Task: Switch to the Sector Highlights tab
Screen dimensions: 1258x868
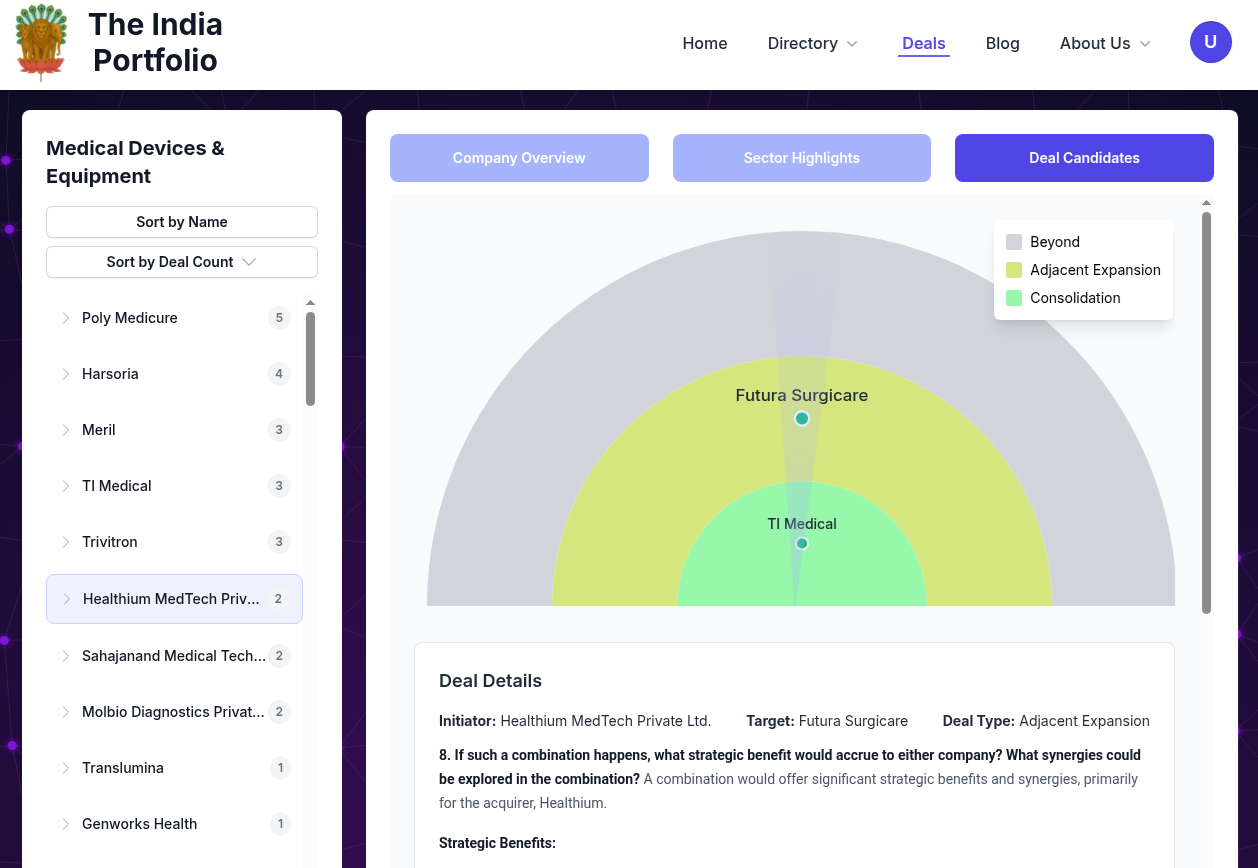Action: [801, 158]
